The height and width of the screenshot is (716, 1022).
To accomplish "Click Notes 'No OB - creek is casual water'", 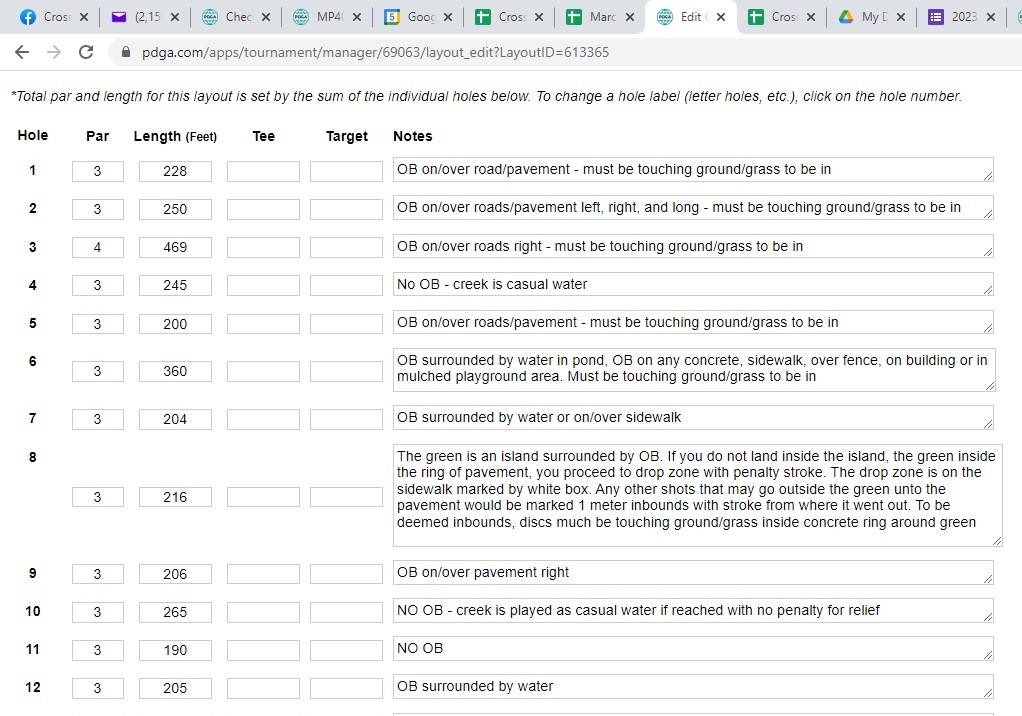I will (694, 284).
